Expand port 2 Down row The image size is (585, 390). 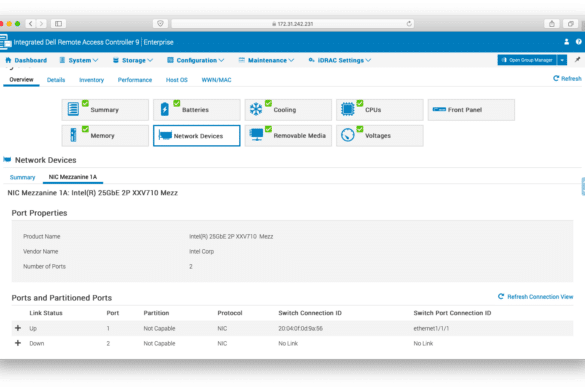point(18,343)
